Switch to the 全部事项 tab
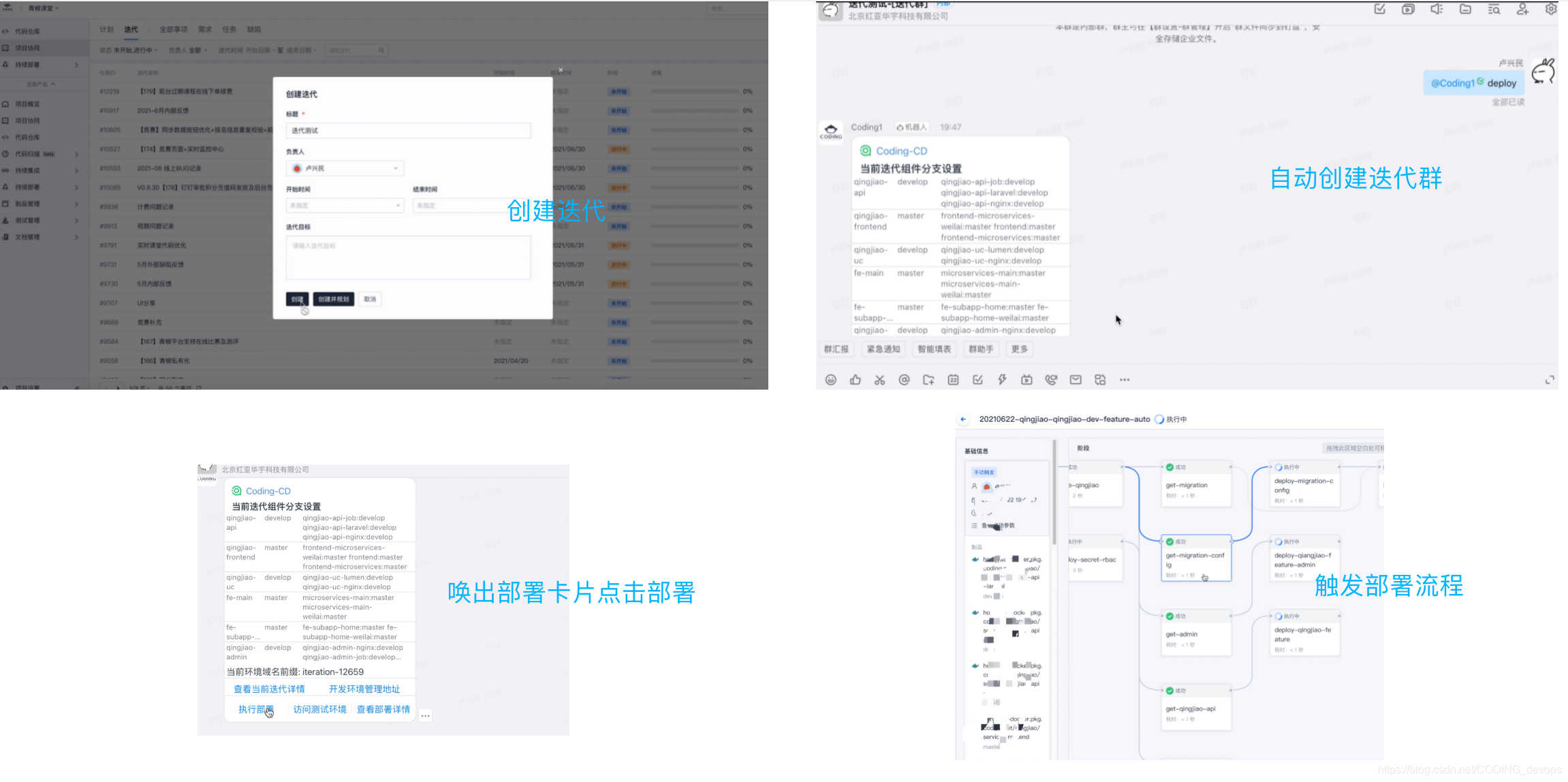Image resolution: width=1568 pixels, height=782 pixels. click(173, 29)
